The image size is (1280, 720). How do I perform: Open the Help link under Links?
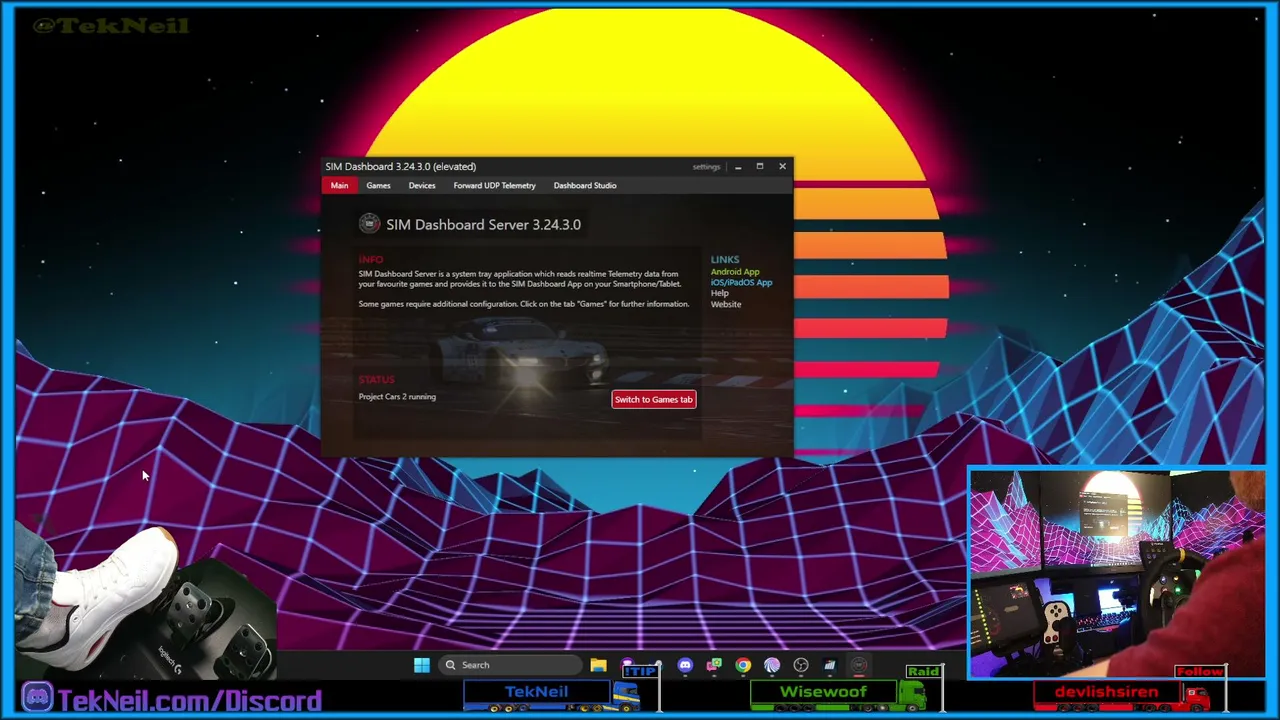tap(720, 293)
